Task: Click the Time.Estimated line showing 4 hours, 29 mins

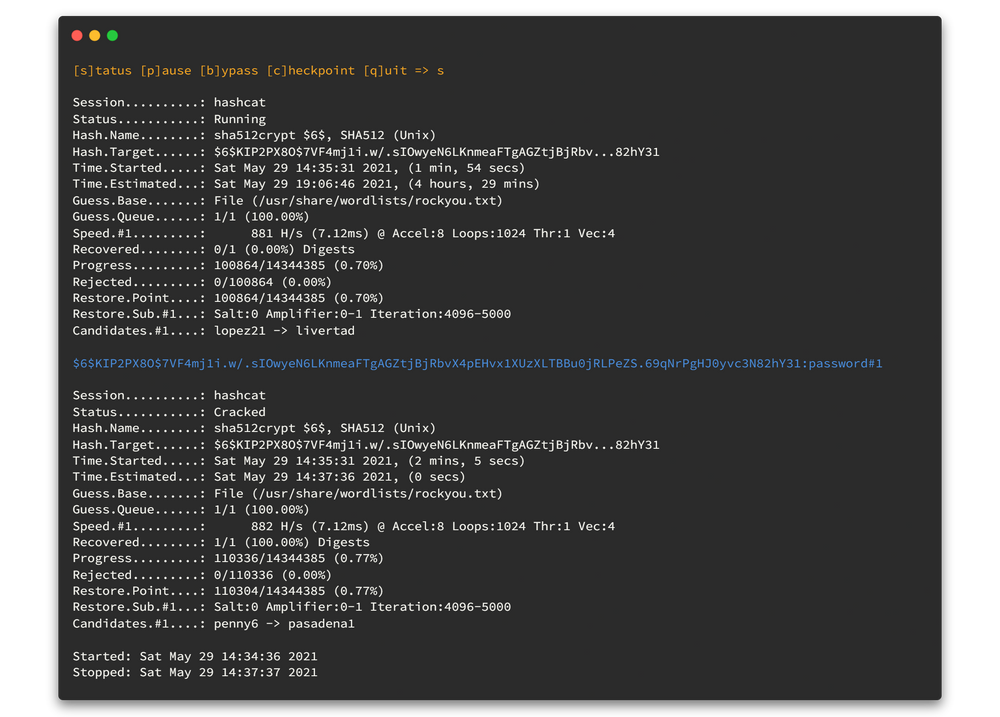Action: pos(306,184)
